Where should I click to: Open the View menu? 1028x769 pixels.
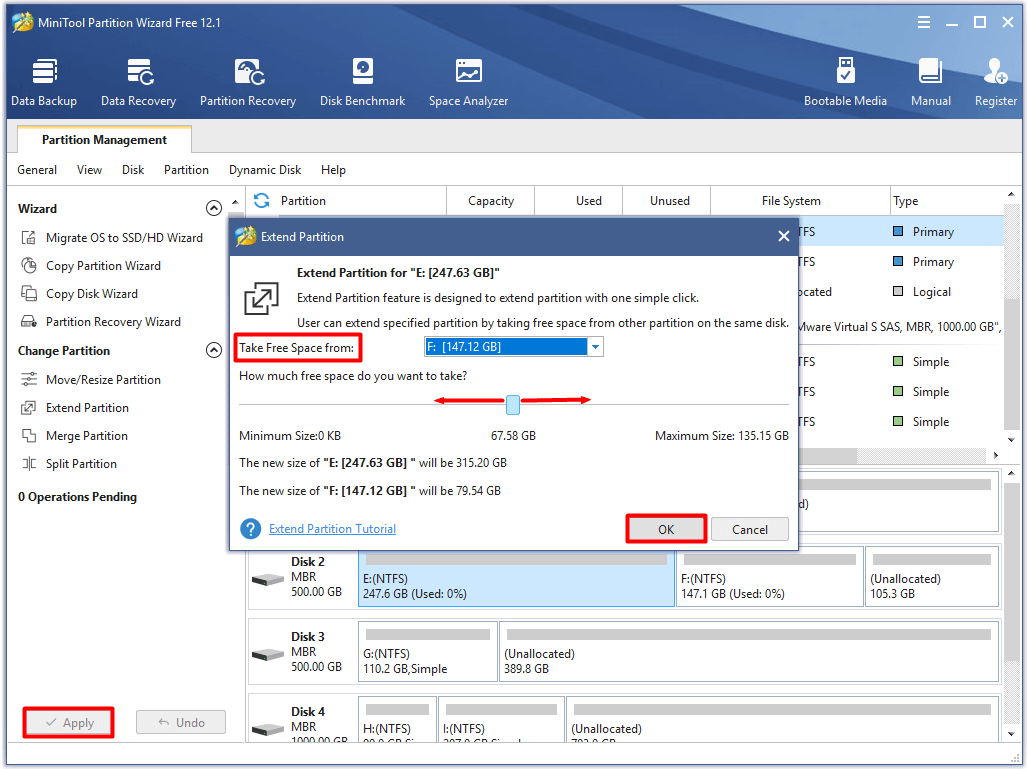pos(89,170)
